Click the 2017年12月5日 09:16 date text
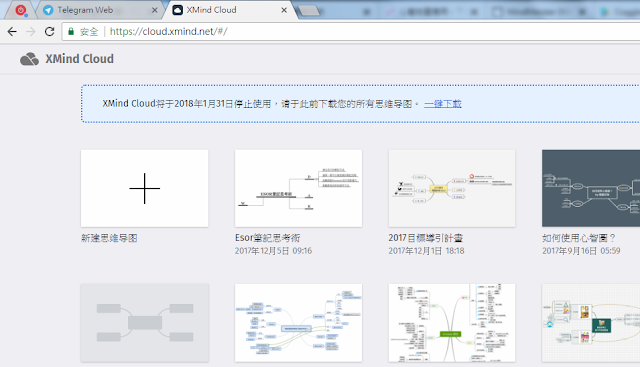Screen dimensions: 640x367 click(273, 251)
